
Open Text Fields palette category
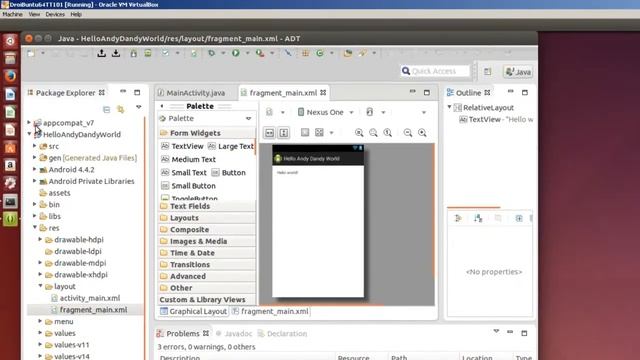pos(207,206)
